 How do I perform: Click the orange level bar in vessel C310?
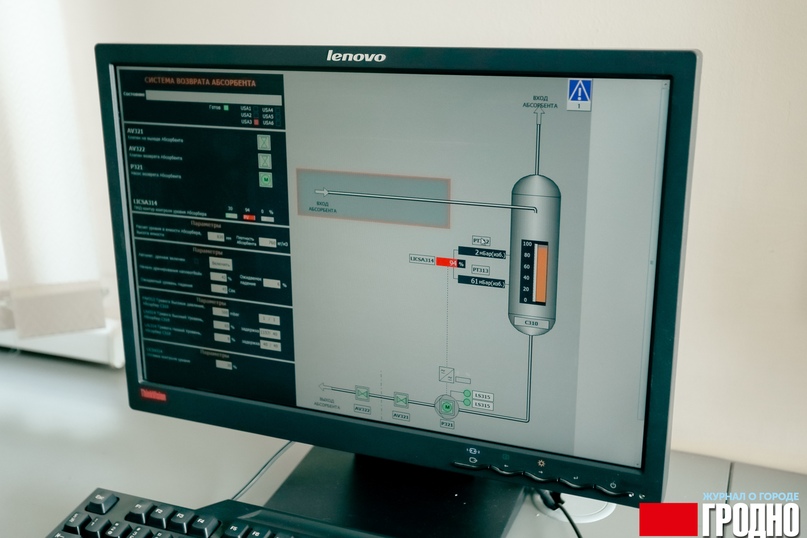pyautogui.click(x=540, y=273)
